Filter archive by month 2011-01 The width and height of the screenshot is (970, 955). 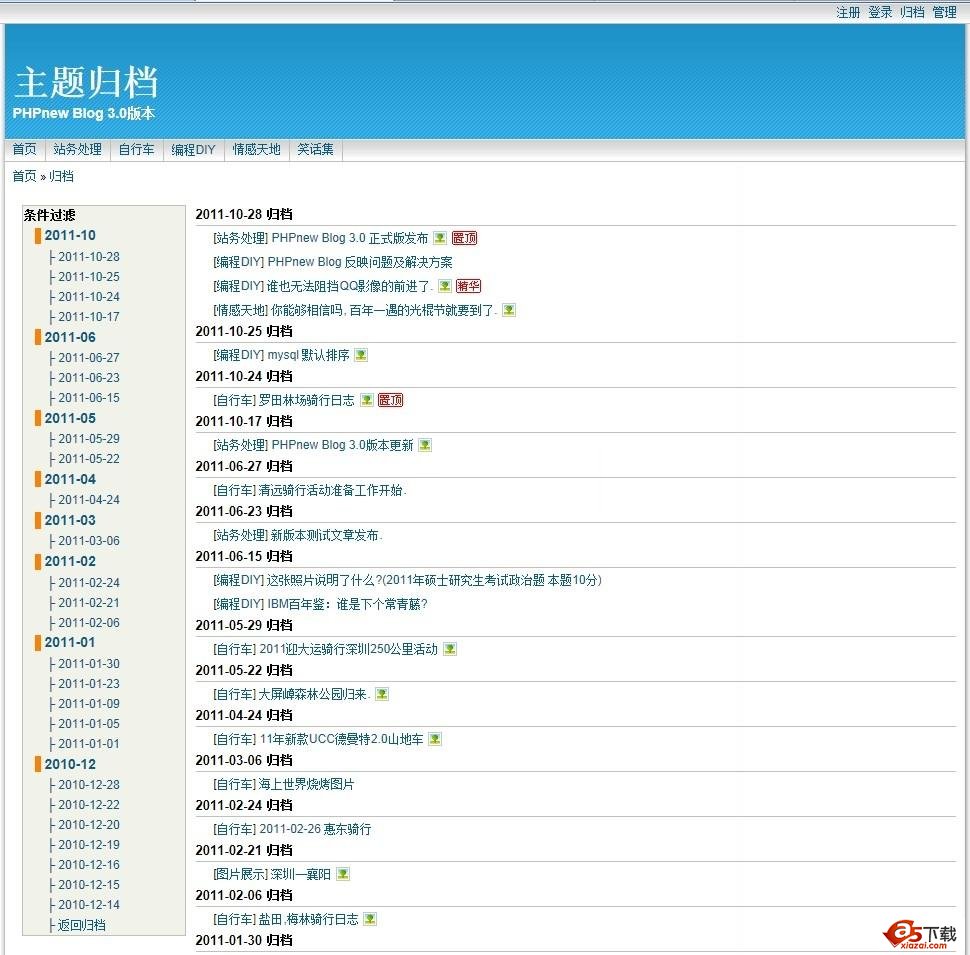pos(70,642)
